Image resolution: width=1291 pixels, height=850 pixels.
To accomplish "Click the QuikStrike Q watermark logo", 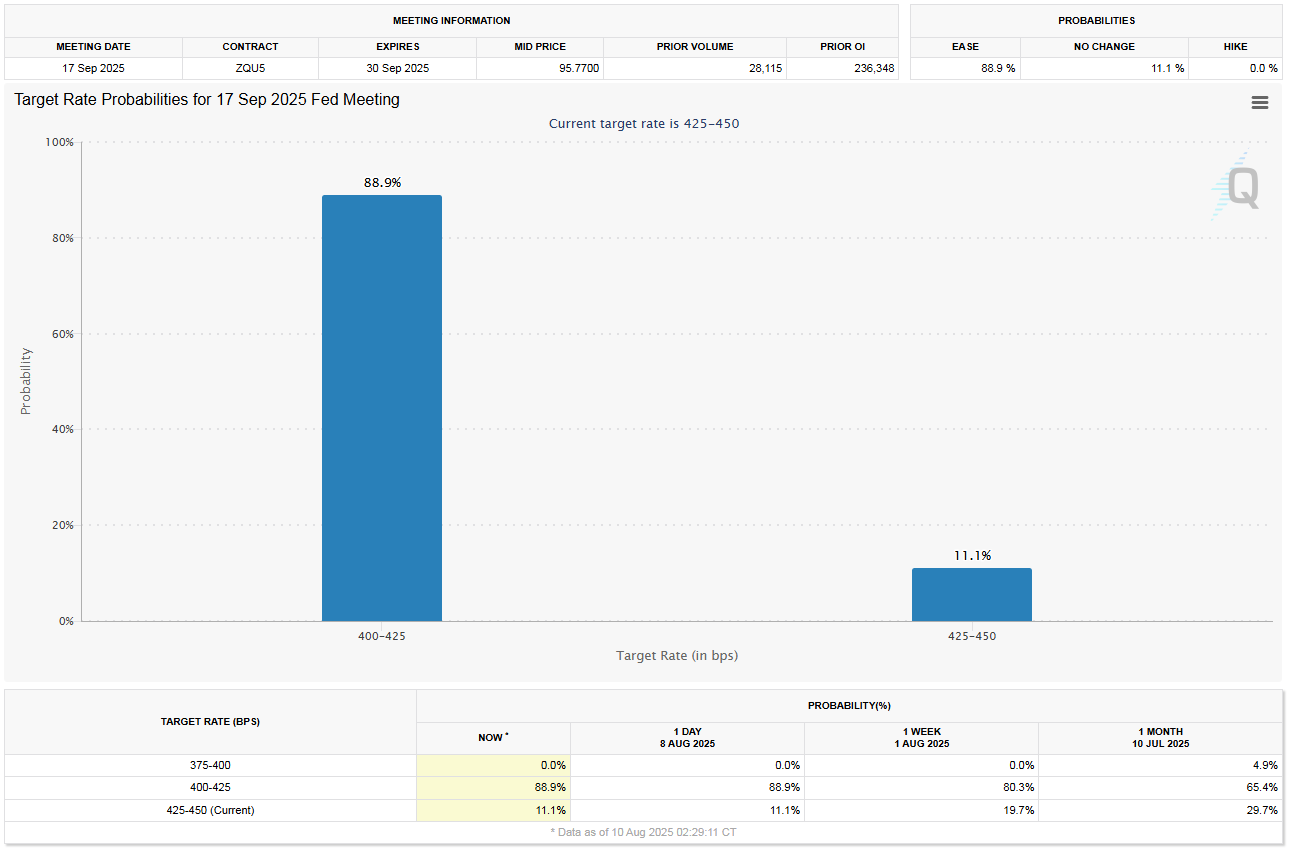I will click(x=1238, y=187).
